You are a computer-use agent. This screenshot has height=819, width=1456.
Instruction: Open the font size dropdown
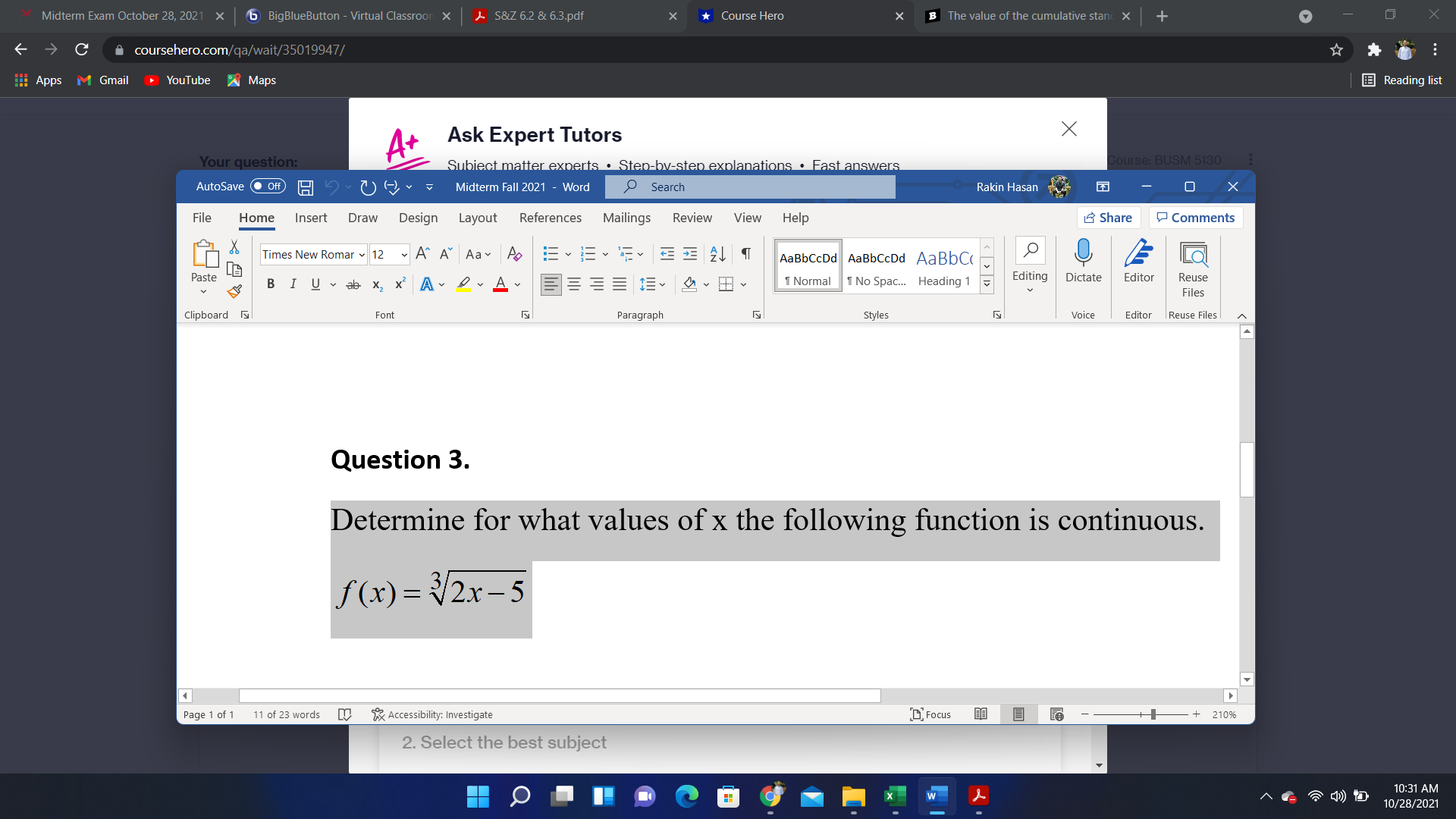pyautogui.click(x=403, y=254)
